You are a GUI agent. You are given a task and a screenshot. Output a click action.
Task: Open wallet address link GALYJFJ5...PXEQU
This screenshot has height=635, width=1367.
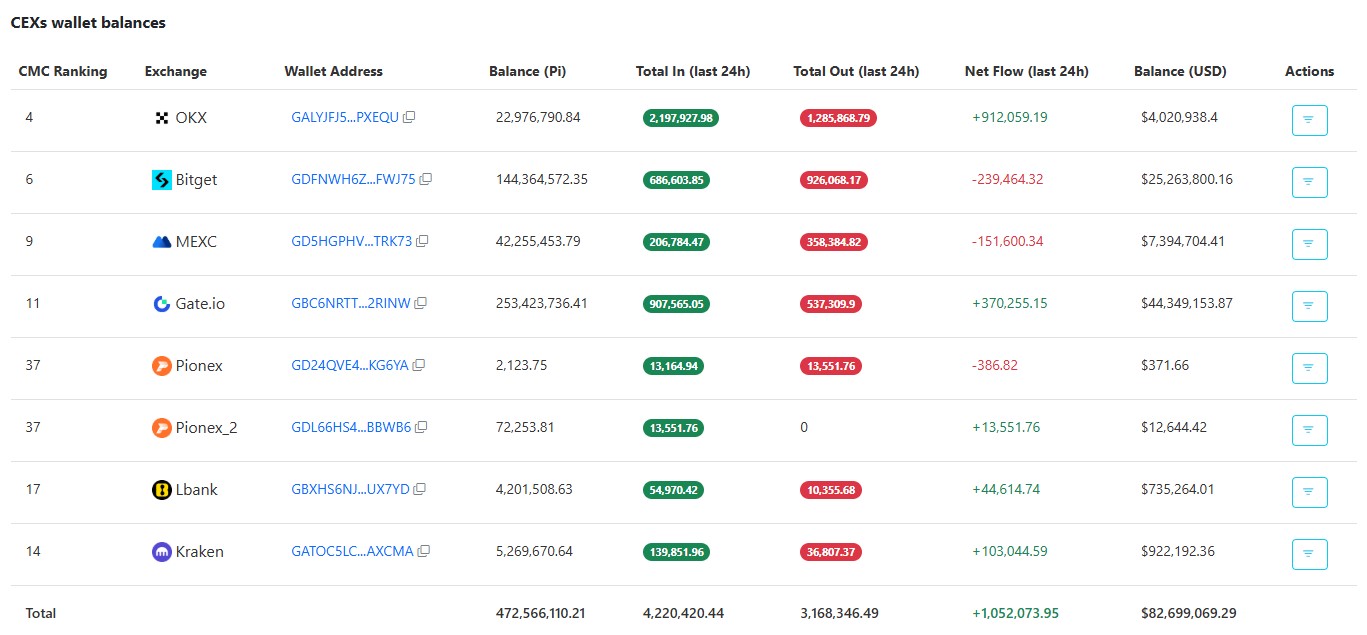[x=344, y=118]
